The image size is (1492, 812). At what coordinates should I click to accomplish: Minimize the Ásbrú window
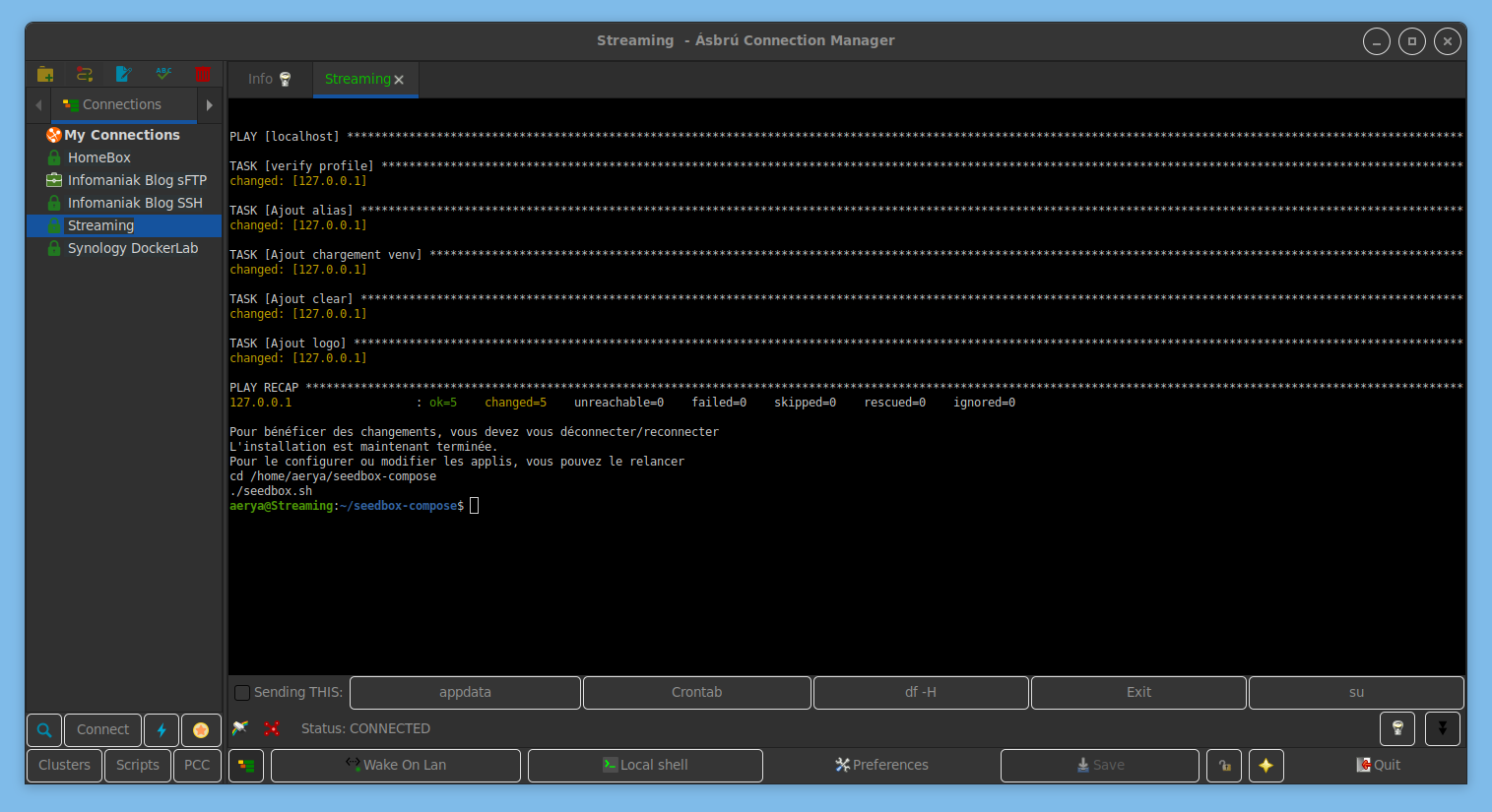[1377, 41]
